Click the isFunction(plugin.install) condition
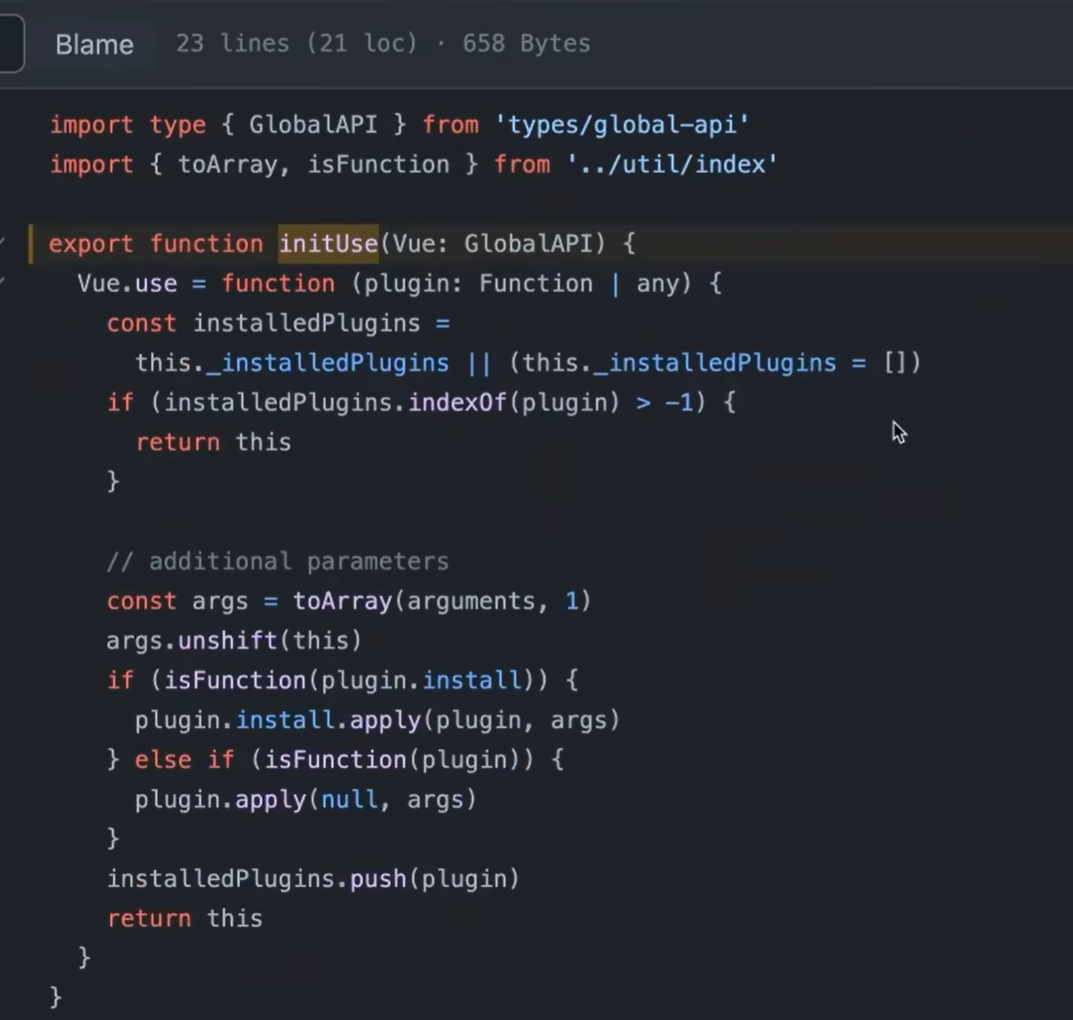This screenshot has width=1073, height=1020. pyautogui.click(x=356, y=680)
